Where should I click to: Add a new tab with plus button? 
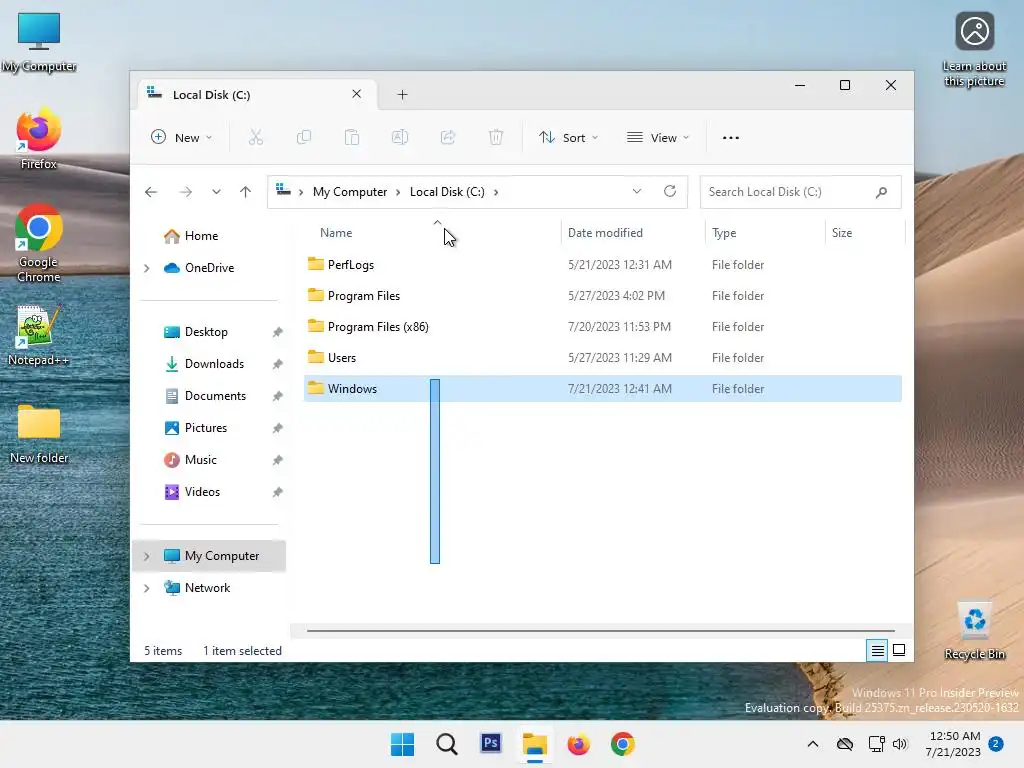click(402, 95)
